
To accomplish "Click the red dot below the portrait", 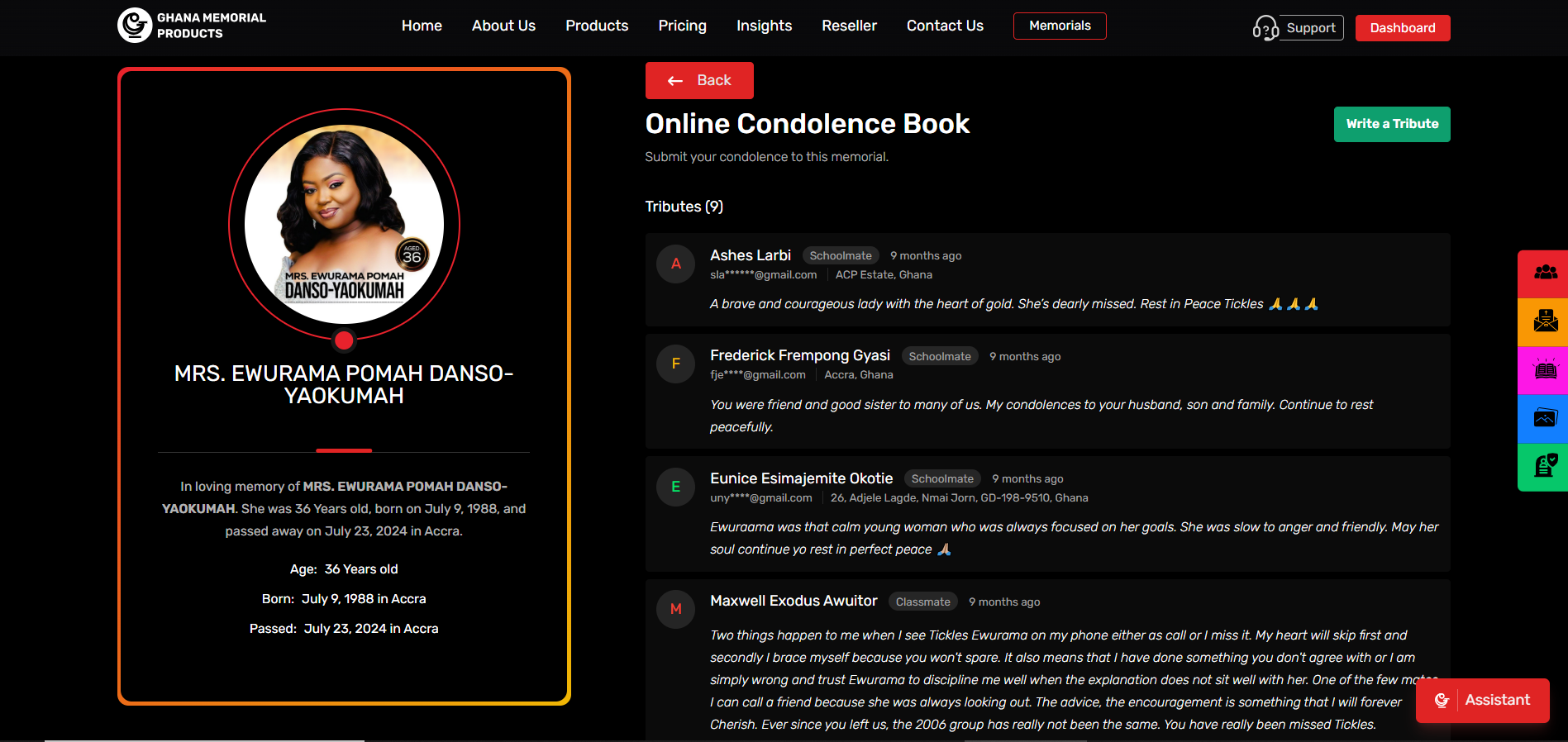I will click(x=344, y=340).
